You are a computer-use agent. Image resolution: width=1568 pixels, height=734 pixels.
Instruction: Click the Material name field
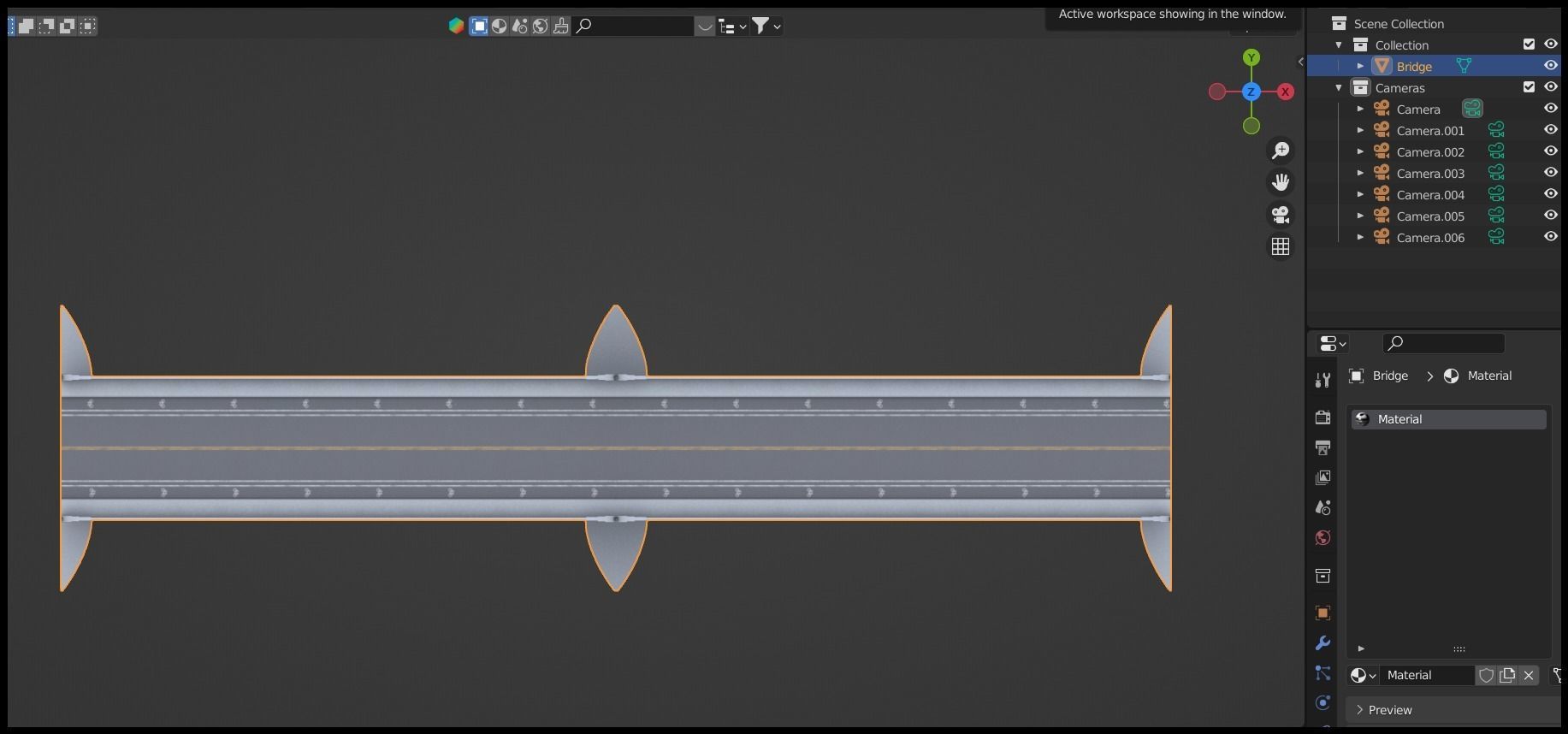(1429, 675)
